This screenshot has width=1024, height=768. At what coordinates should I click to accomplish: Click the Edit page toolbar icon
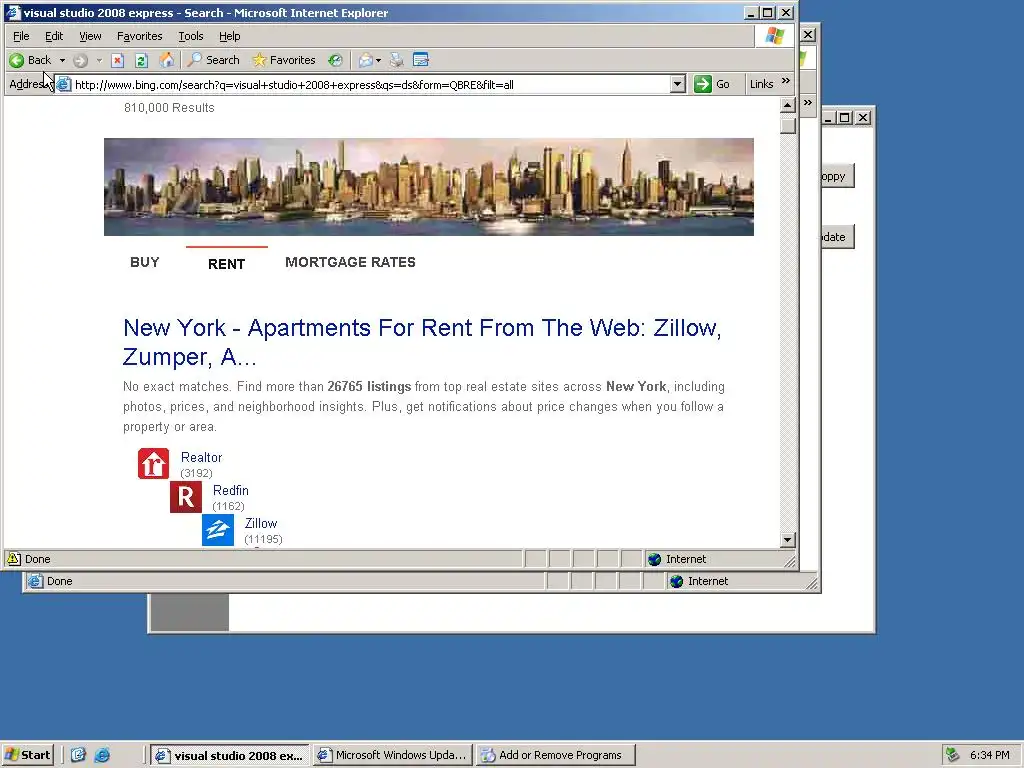coord(421,61)
